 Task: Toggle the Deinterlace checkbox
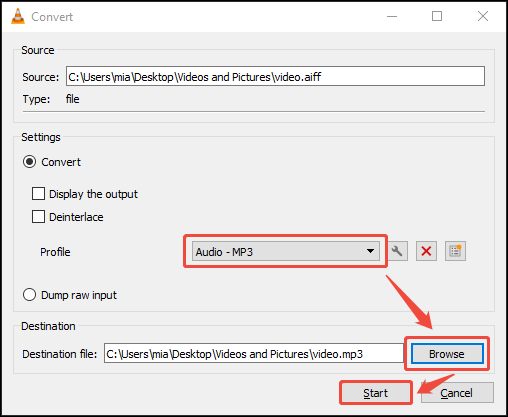[38, 217]
